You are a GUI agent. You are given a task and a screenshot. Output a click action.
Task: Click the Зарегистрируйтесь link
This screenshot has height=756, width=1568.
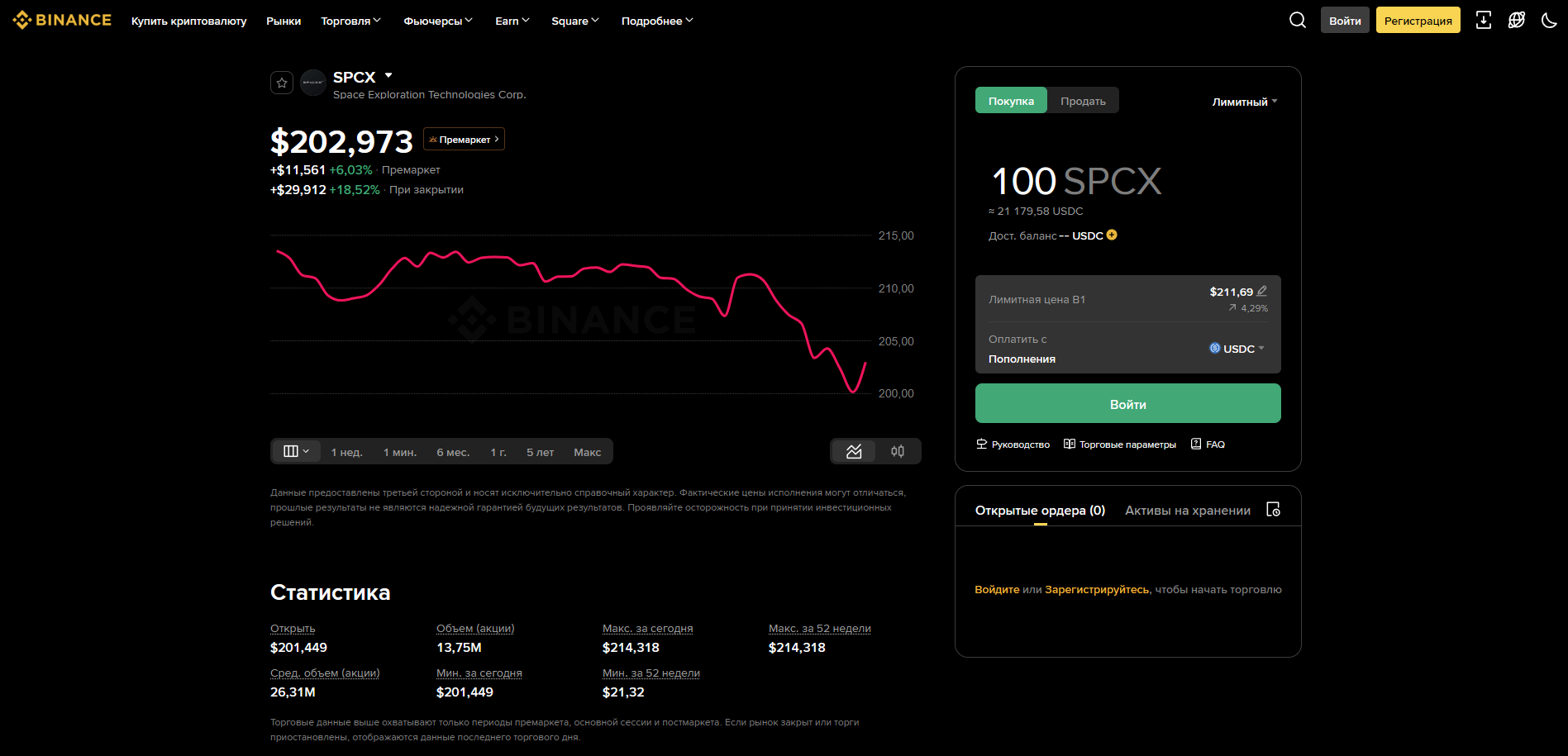[1097, 589]
